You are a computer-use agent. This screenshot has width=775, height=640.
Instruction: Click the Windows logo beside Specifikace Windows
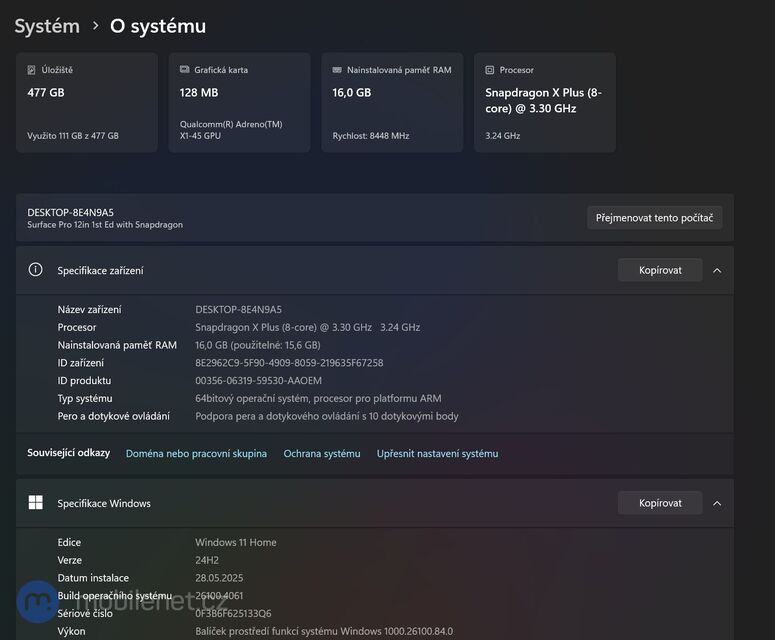[x=36, y=503]
